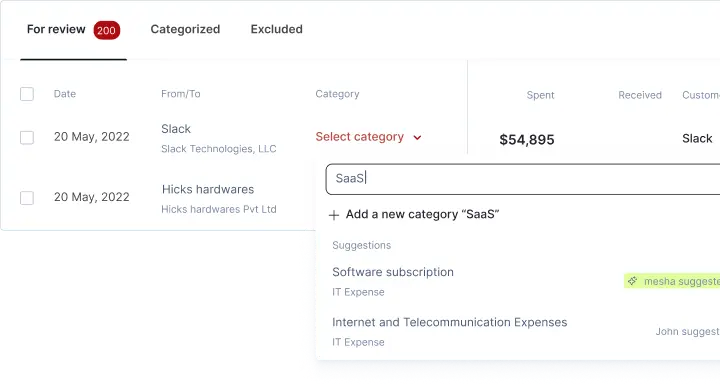Check the Slack transaction row checkbox
Viewport: 720px width, 385px height.
pyautogui.click(x=27, y=137)
